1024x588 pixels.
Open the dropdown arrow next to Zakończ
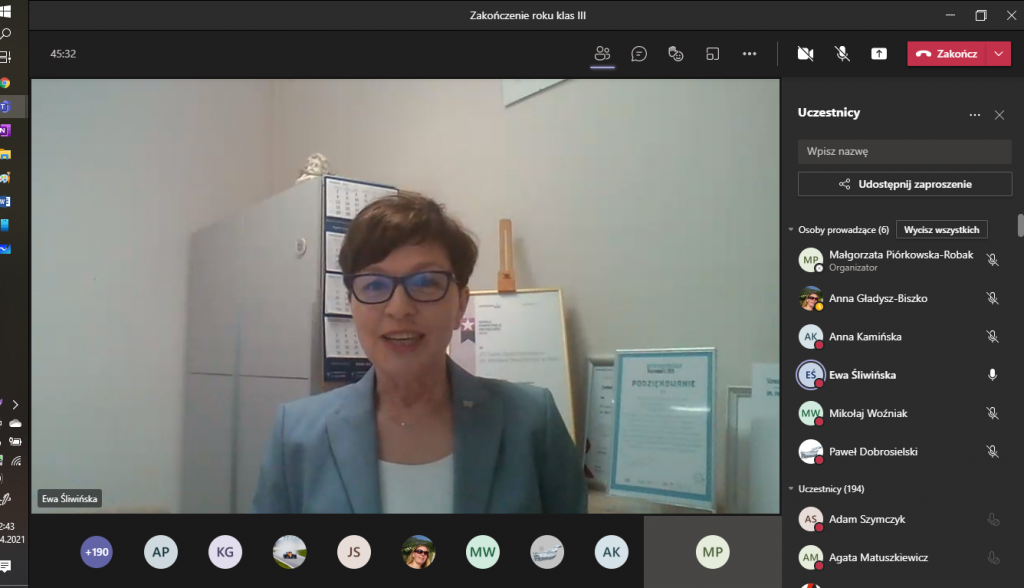pos(999,54)
